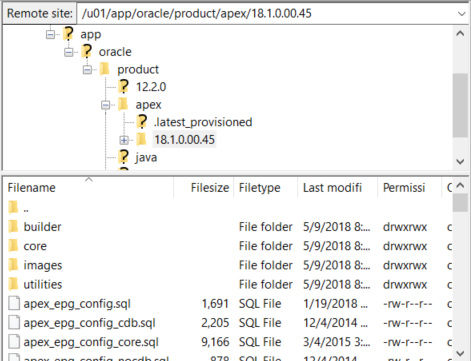Select the utilities folder name
This screenshot has height=361, width=471.
(x=43, y=285)
